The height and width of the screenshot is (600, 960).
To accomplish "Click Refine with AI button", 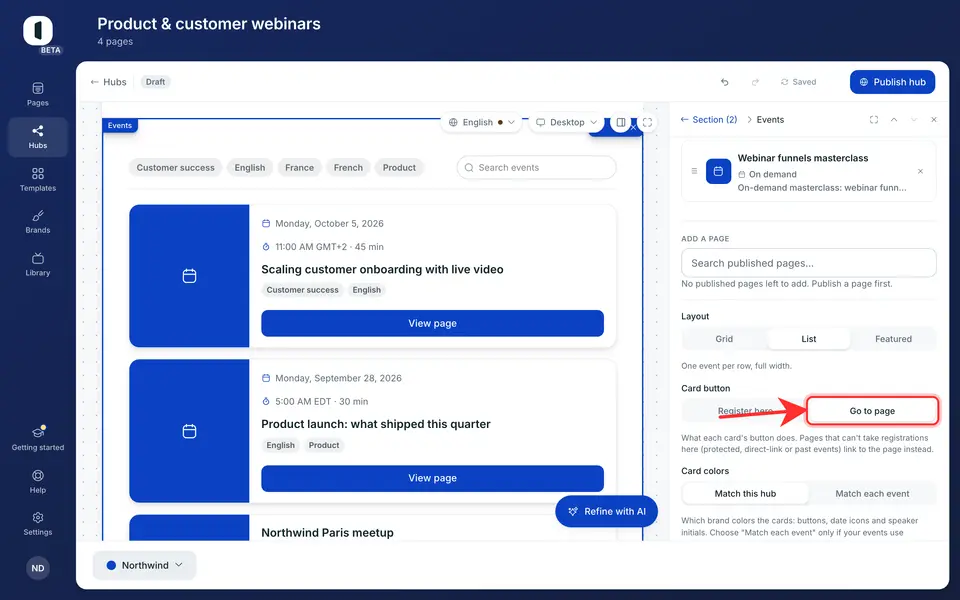I will (606, 511).
